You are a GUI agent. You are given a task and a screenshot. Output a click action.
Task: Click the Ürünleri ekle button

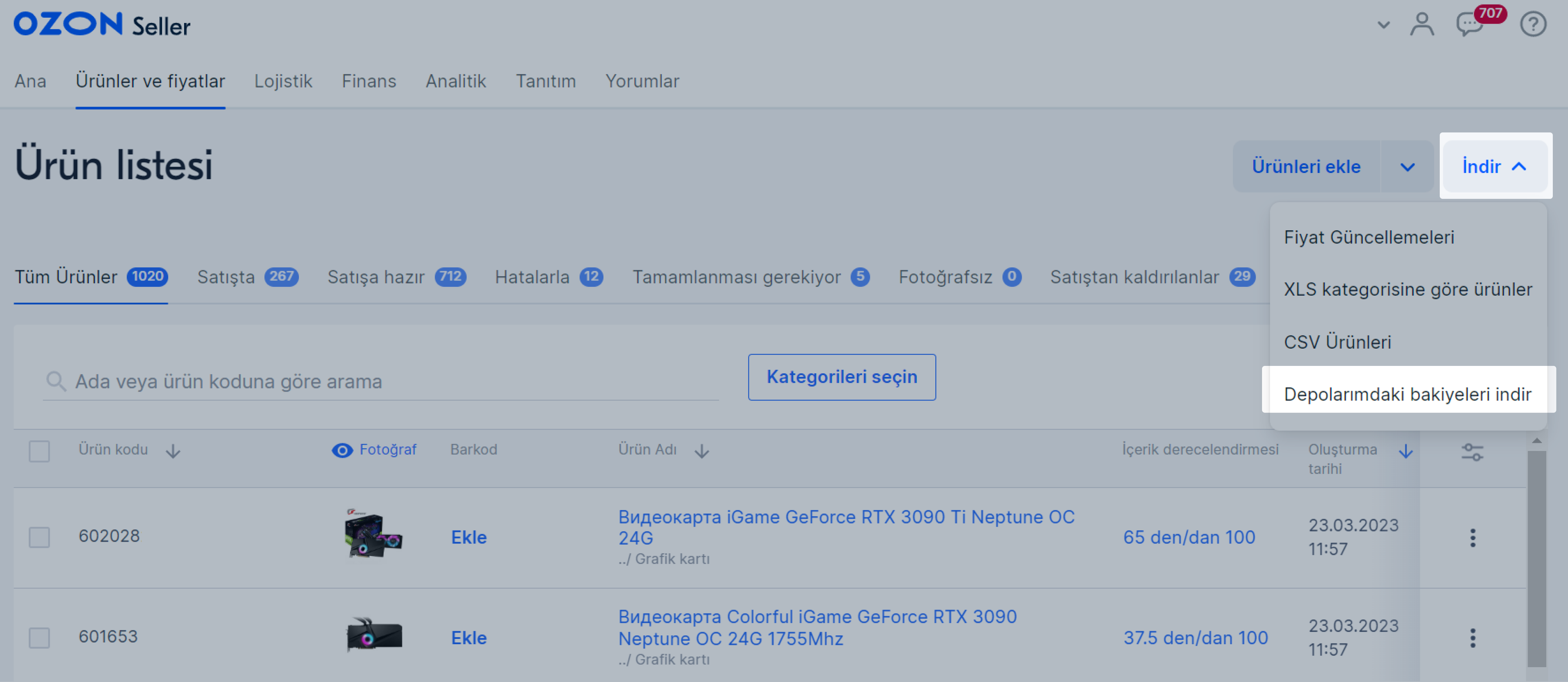coord(1306,167)
